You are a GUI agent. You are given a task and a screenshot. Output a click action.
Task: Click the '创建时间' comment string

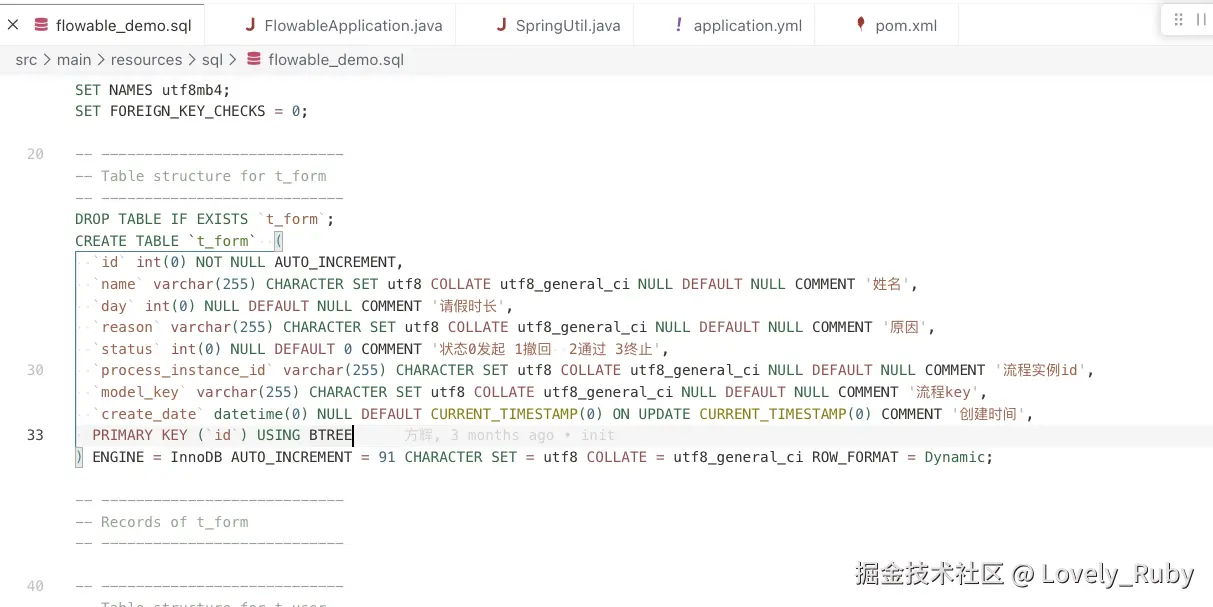point(987,414)
